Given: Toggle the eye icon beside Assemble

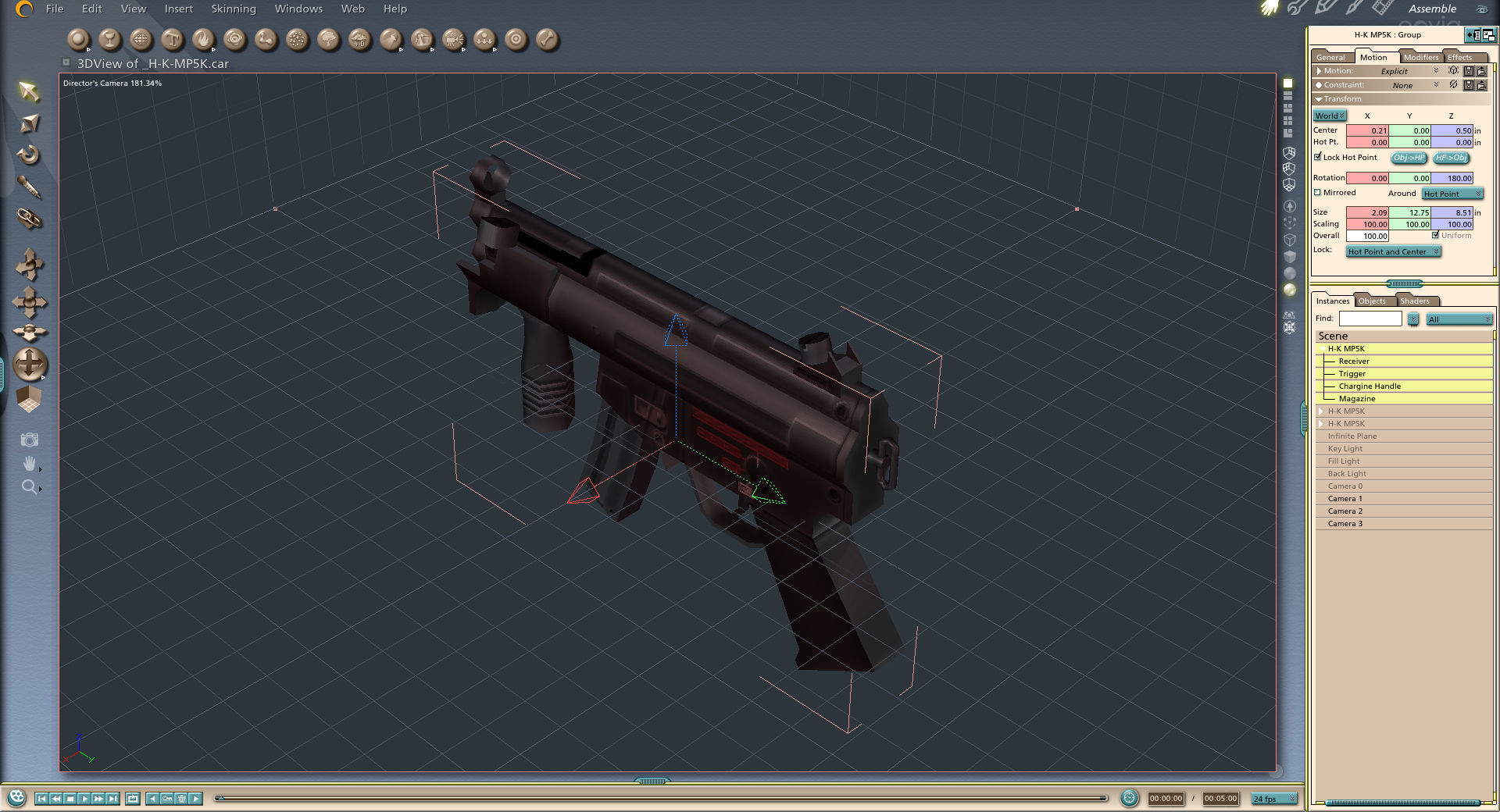Looking at the screenshot, I should pos(1481,9).
